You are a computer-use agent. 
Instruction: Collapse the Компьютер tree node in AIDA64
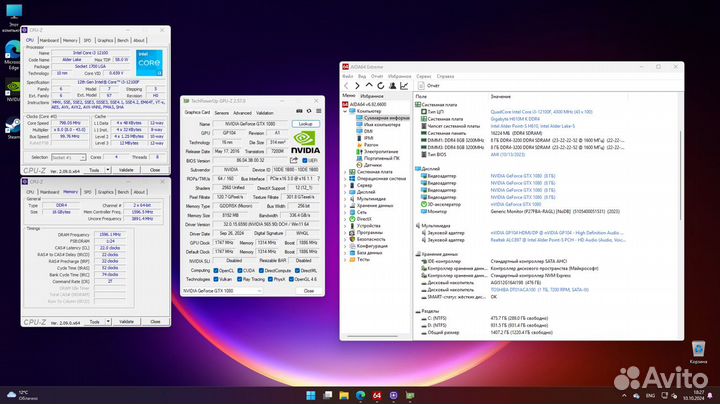[x=345, y=111]
